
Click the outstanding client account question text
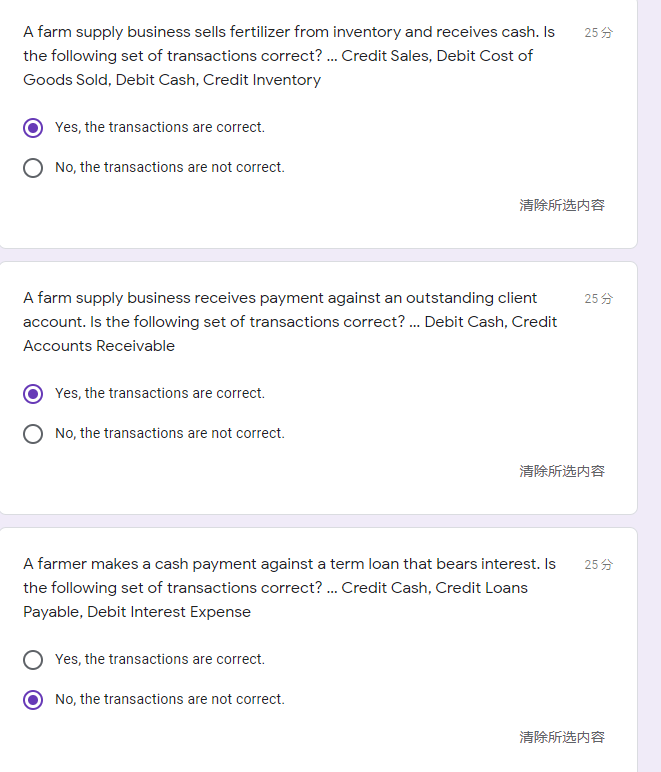click(x=290, y=322)
